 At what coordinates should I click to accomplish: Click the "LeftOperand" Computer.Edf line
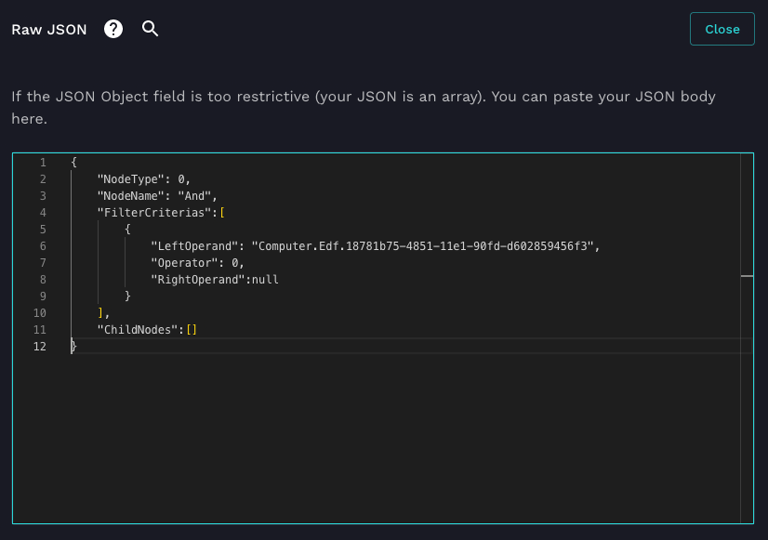[x=375, y=246]
